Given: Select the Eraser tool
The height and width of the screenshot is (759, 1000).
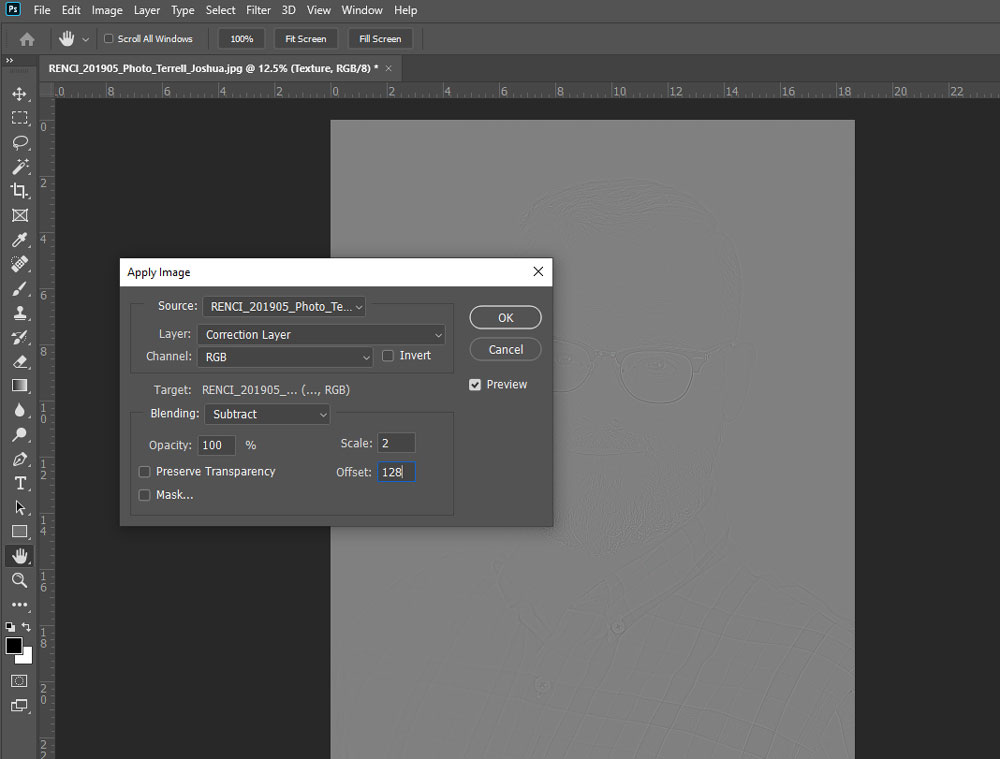Looking at the screenshot, I should click(x=19, y=361).
